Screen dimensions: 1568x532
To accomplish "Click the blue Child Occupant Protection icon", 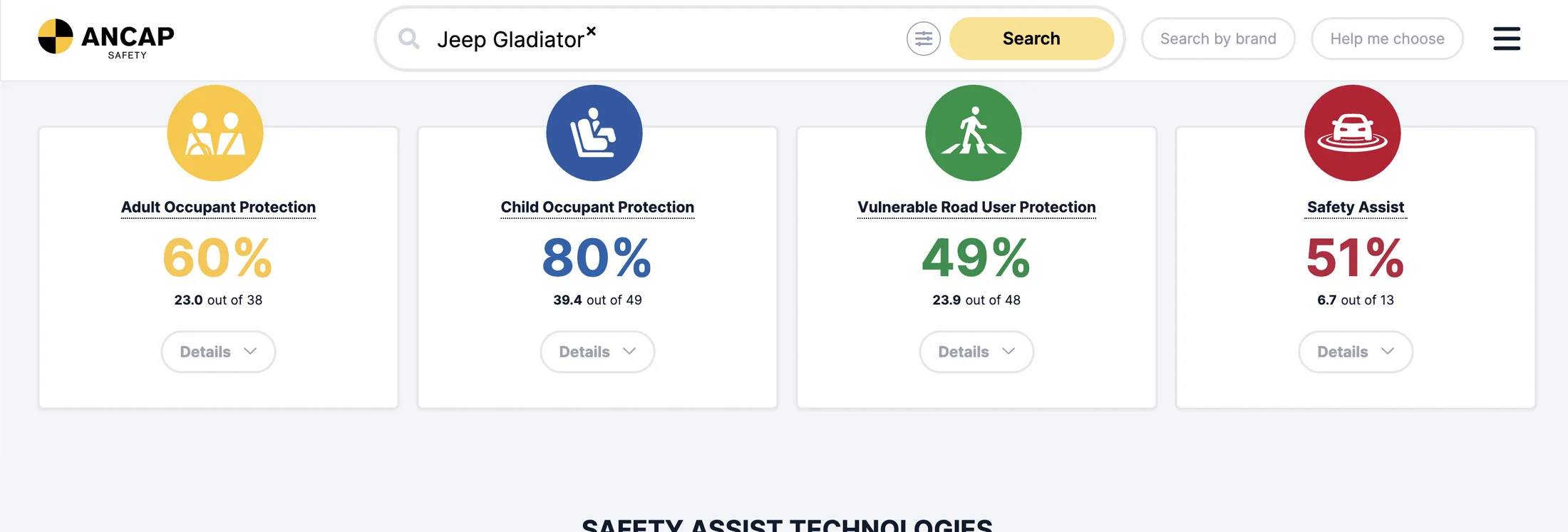I will [594, 133].
